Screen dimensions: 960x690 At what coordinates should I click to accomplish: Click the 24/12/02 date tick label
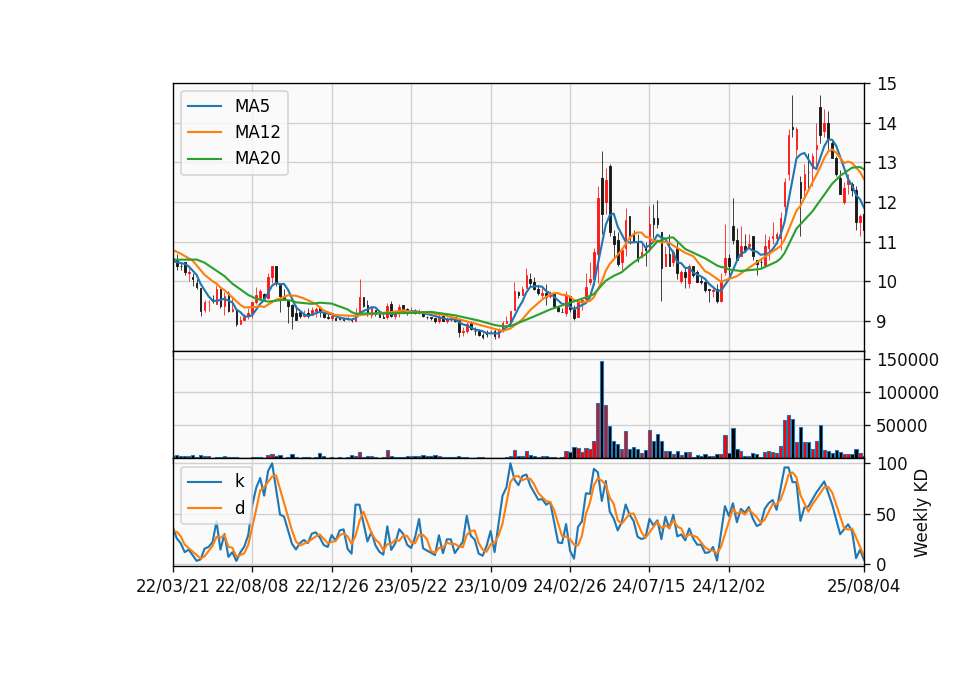pos(729,587)
